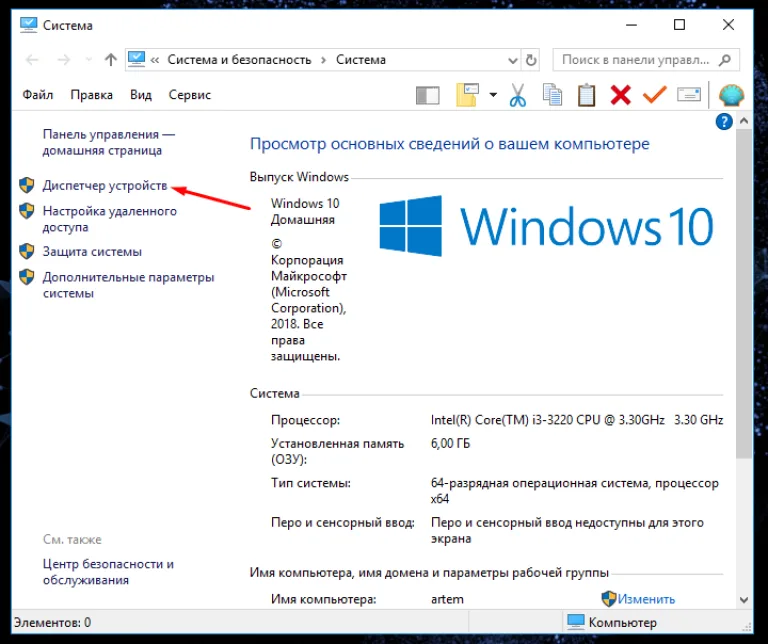Click the preview pane layout icon
The width and height of the screenshot is (768, 644).
pyautogui.click(x=428, y=95)
